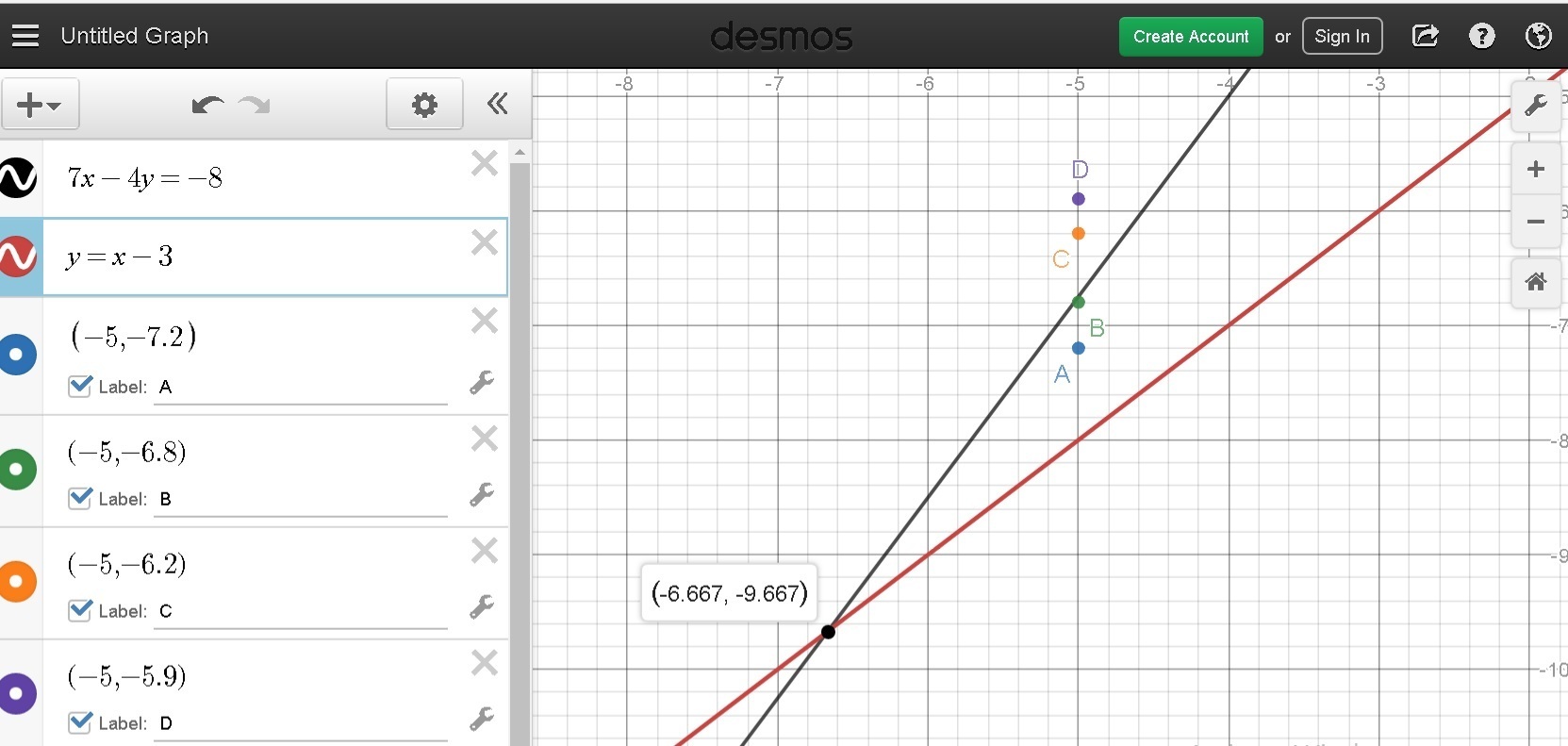This screenshot has width=1568, height=746.
Task: Open wrench options for point D
Action: [x=482, y=719]
